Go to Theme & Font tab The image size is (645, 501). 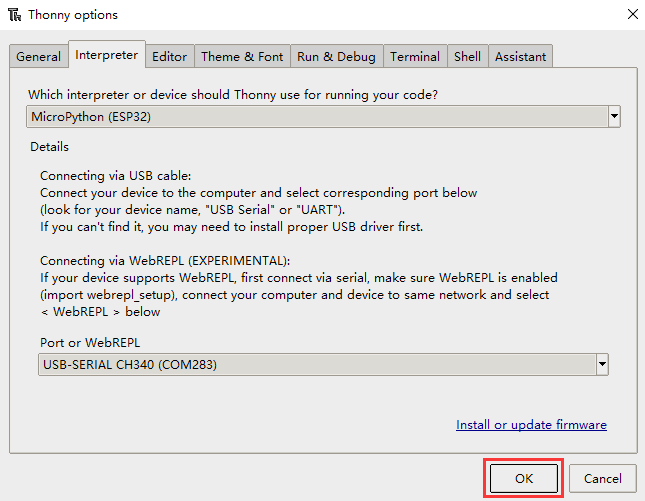pyautogui.click(x=242, y=56)
